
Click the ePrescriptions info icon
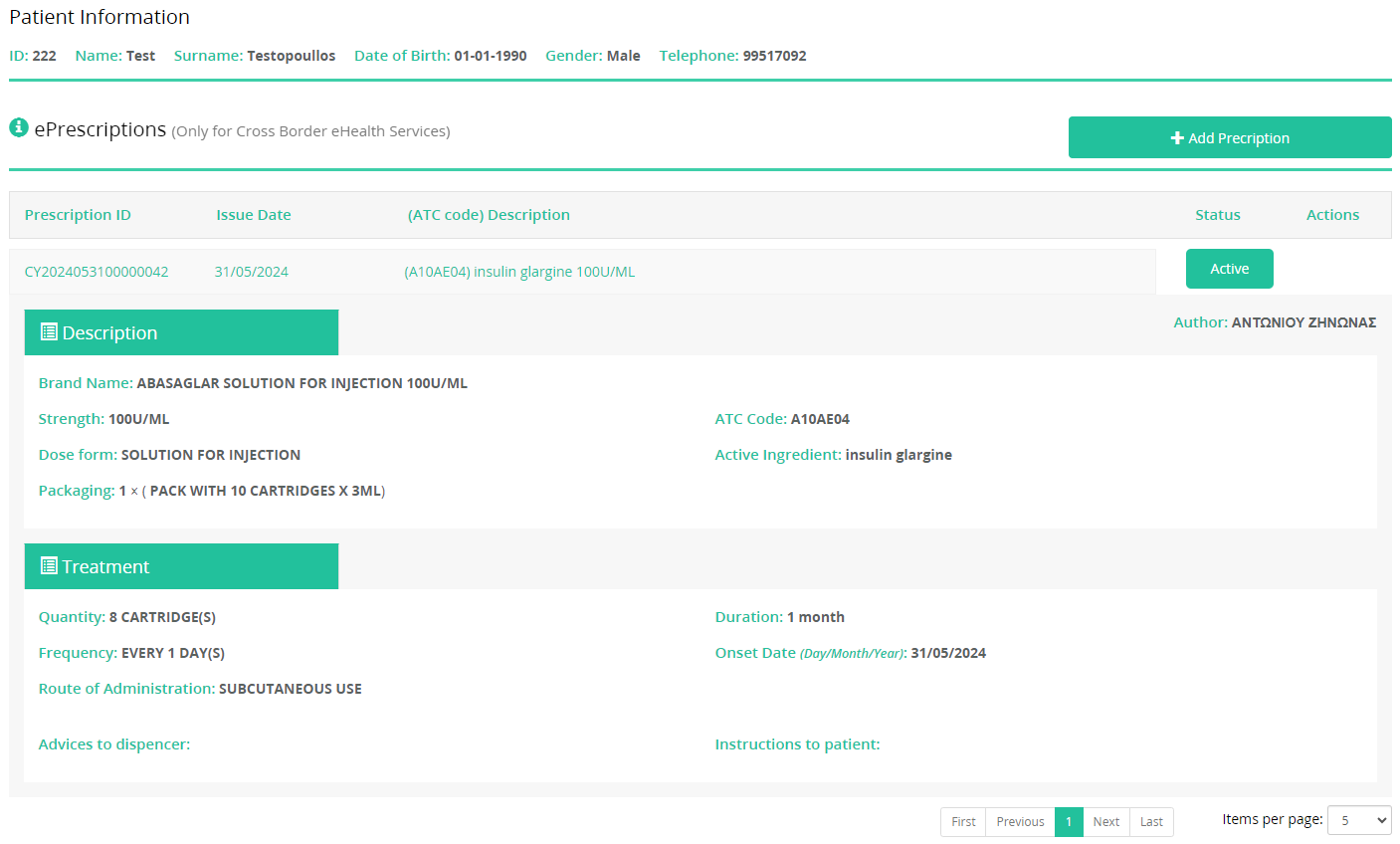(19, 127)
